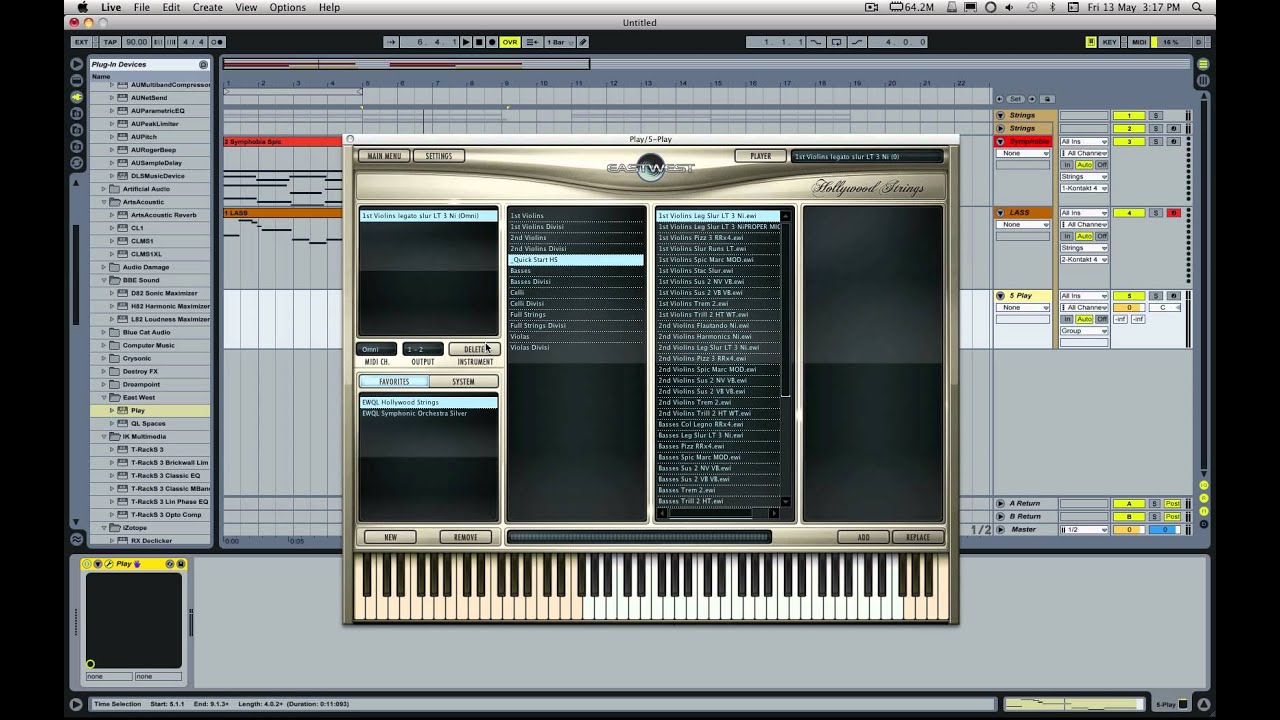Open the 2-Kontakt 4 output dropdown
This screenshot has height=720, width=1280.
tap(1084, 259)
